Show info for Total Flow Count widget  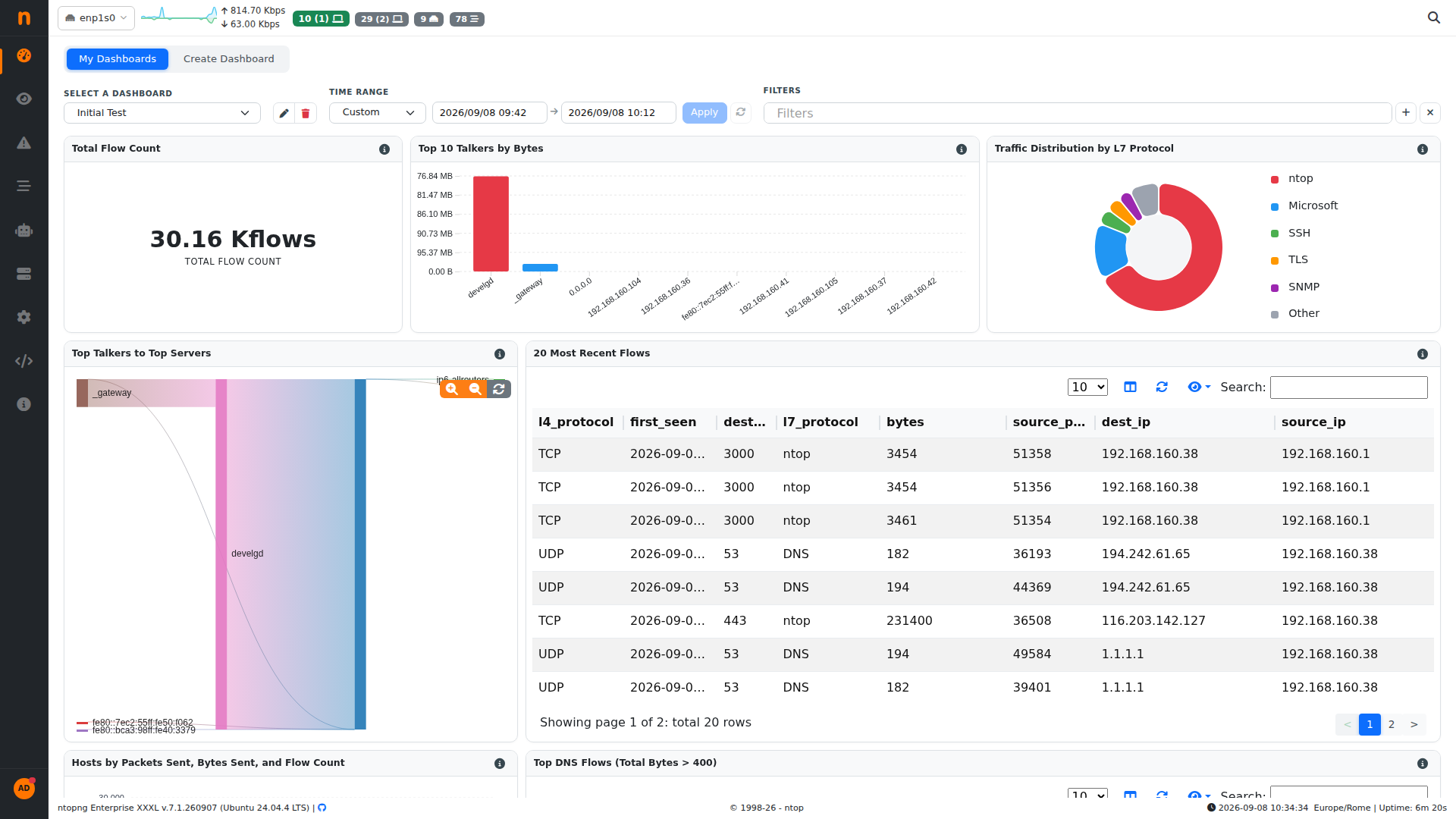(384, 149)
